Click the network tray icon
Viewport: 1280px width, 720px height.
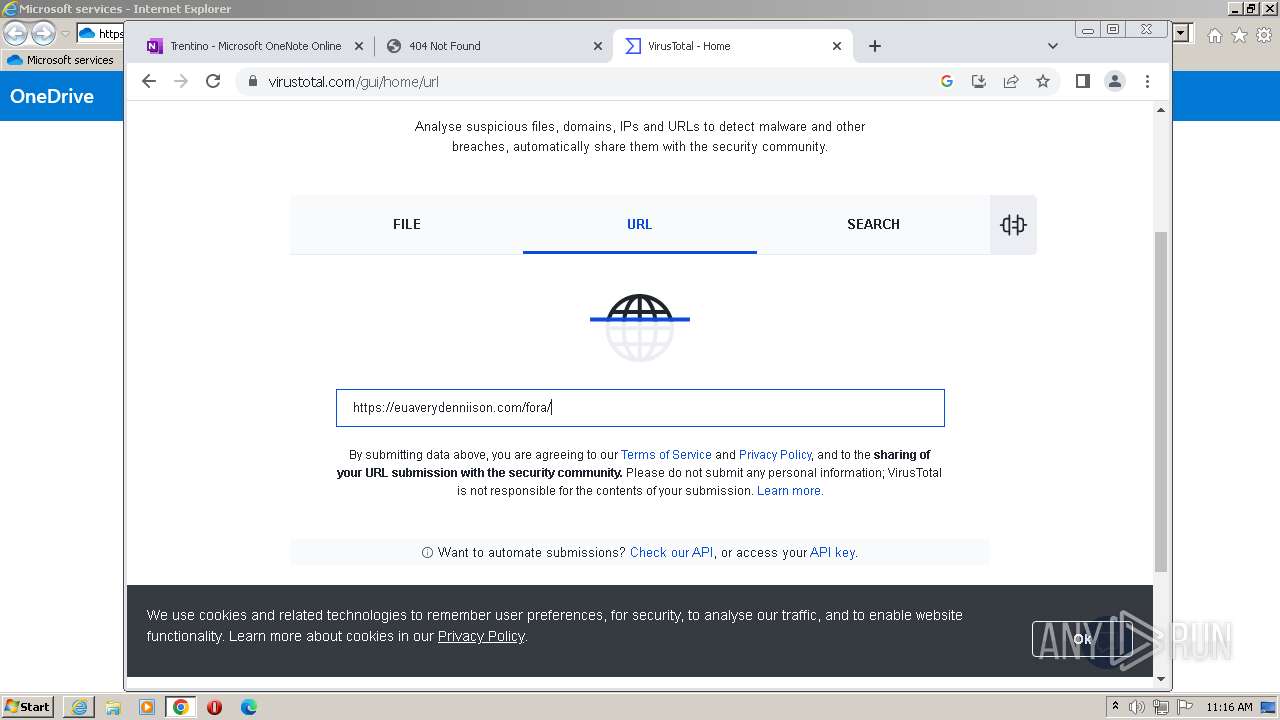tap(1161, 707)
